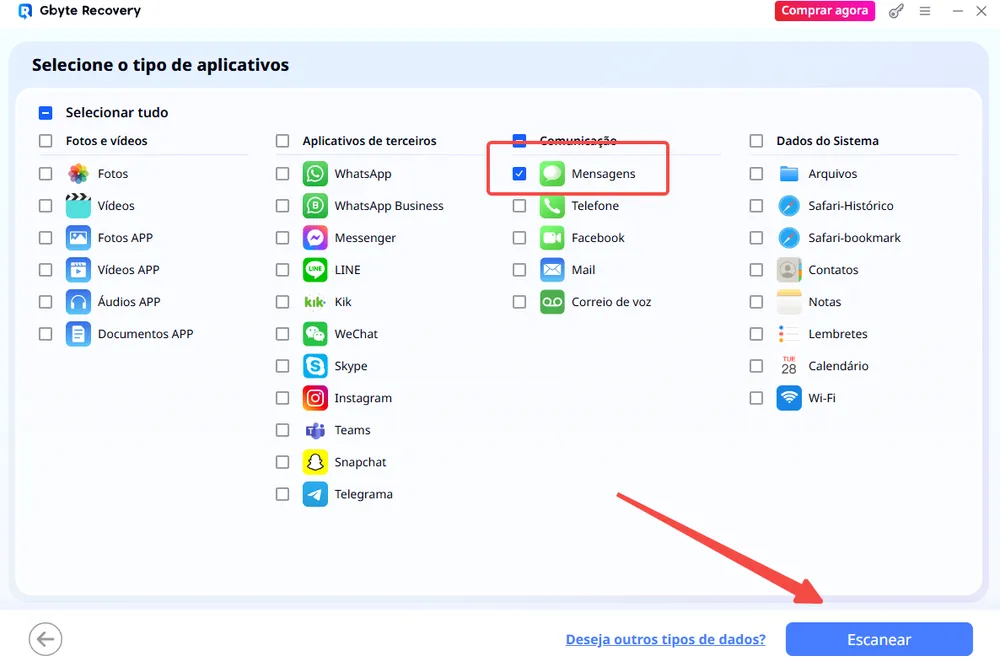Click the Wi-Fi icon
Screen dimensions: 1000x667
pyautogui.click(x=789, y=398)
